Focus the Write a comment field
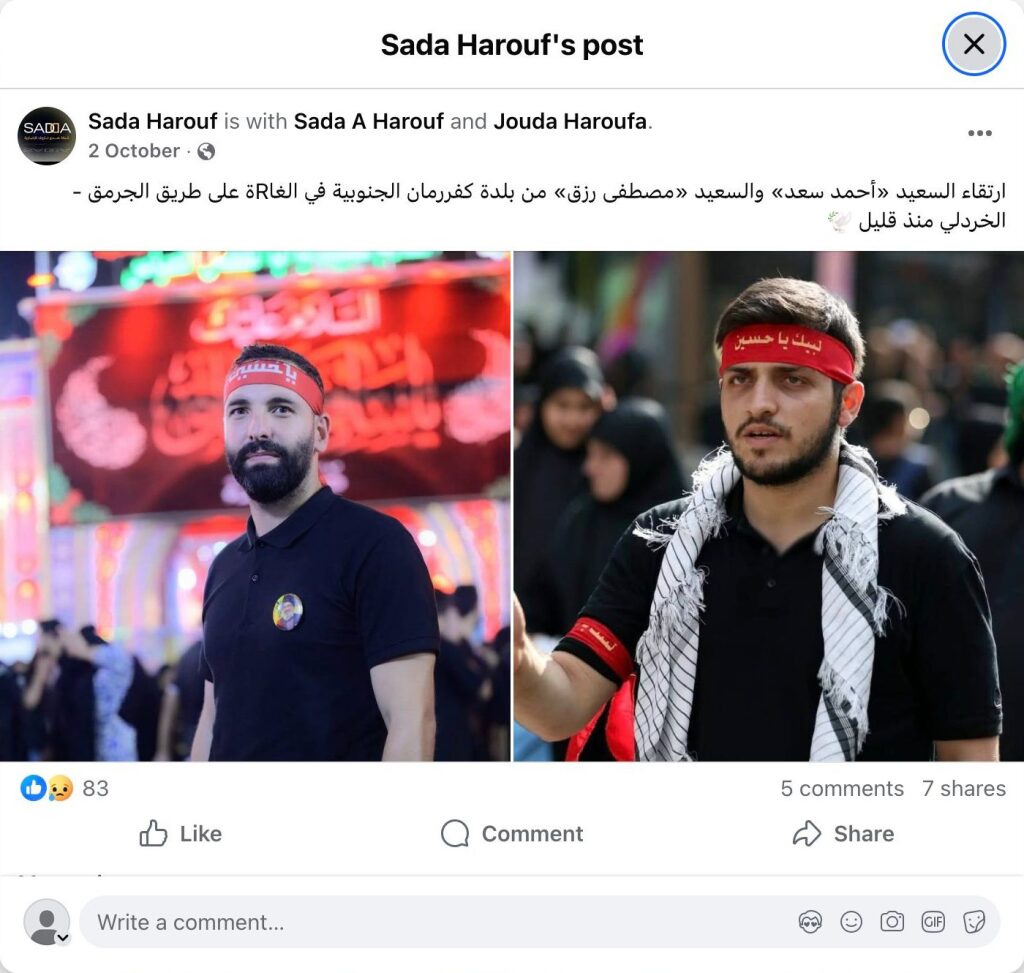1024x973 pixels. point(539,922)
